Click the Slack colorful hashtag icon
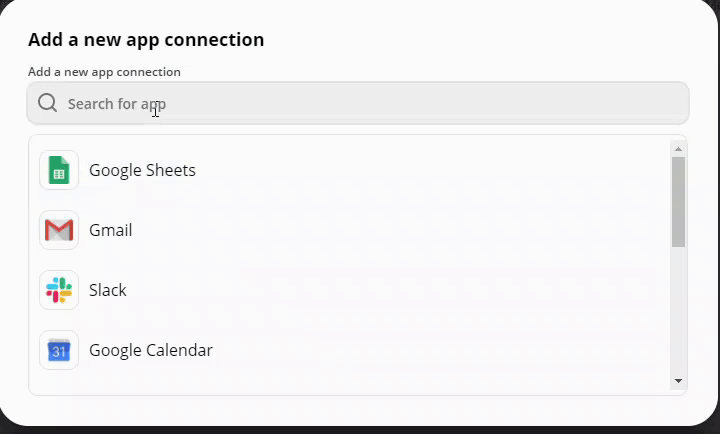The height and width of the screenshot is (434, 720). click(59, 290)
